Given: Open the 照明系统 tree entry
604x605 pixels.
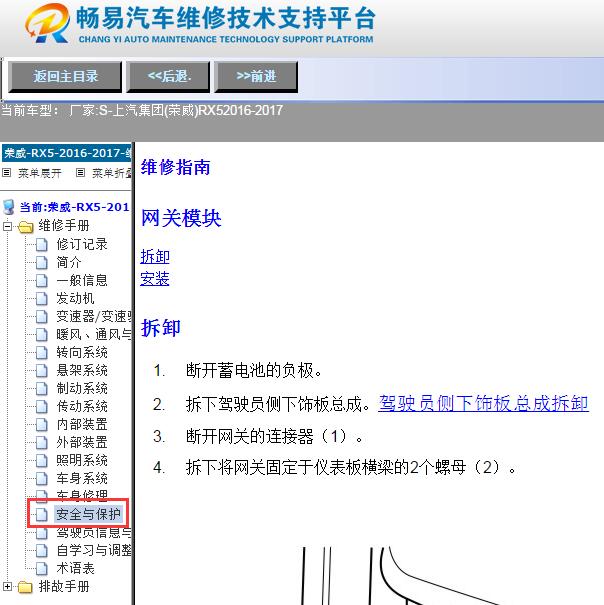Looking at the screenshot, I should 82,460.
